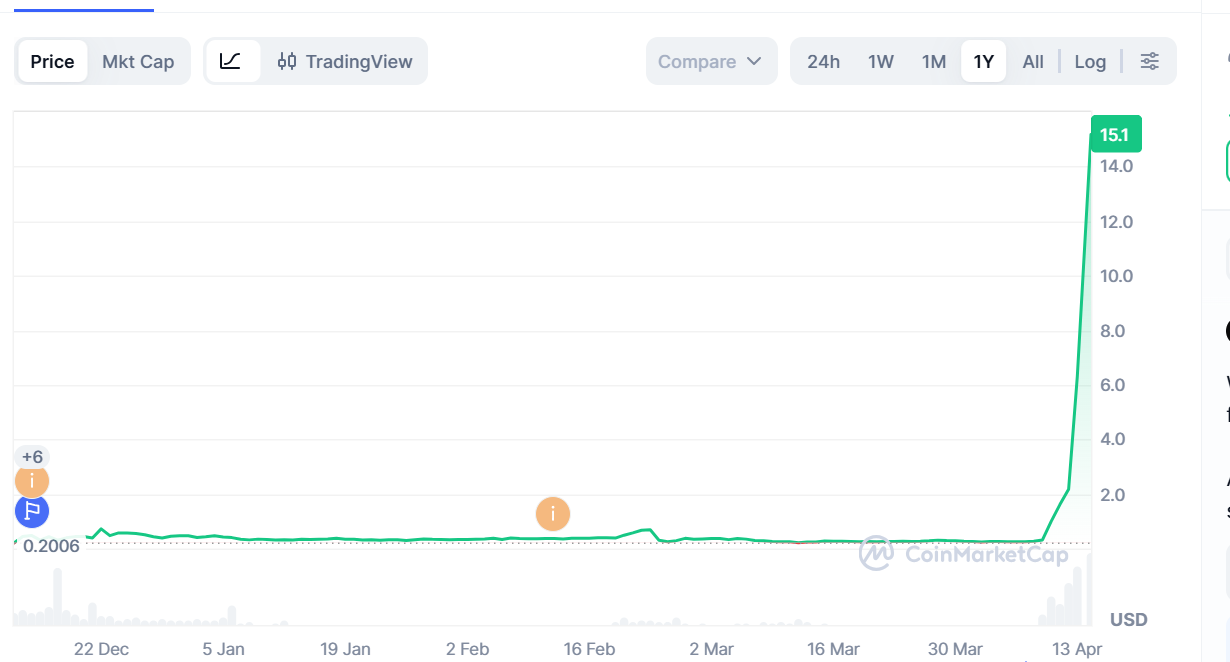Click the orange info marker near 16 Feb
This screenshot has height=662, width=1230.
tap(553, 514)
